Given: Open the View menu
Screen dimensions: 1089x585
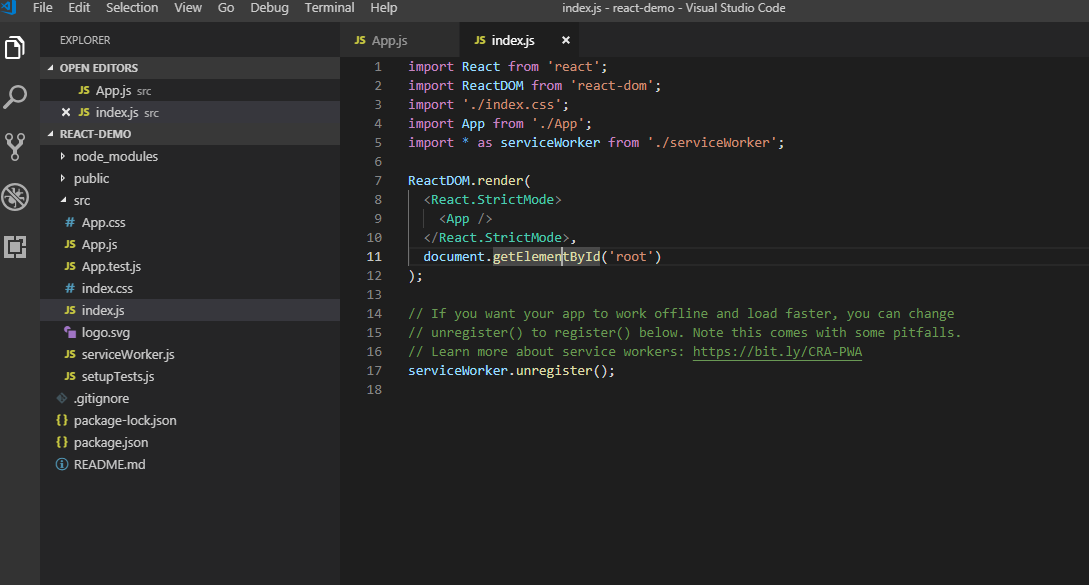Looking at the screenshot, I should click(188, 8).
